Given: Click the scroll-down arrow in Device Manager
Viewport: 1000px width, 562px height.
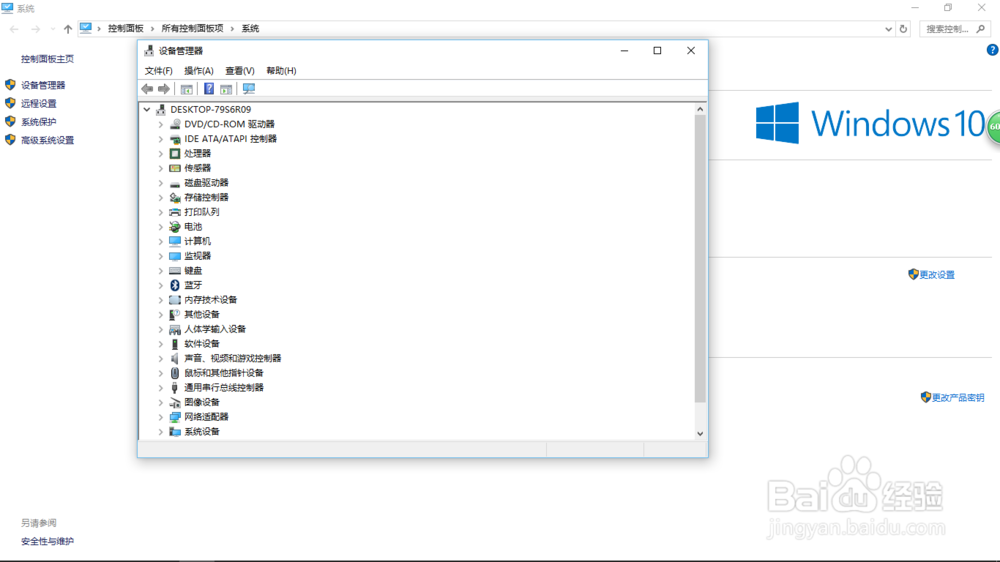Looking at the screenshot, I should click(x=700, y=434).
